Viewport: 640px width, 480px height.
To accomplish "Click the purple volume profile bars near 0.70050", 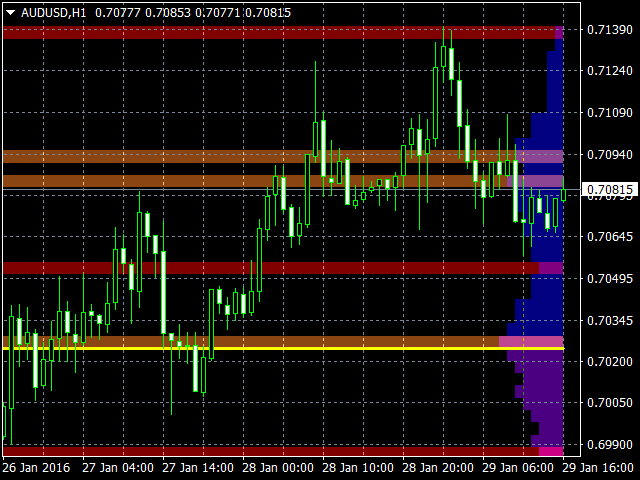I will [543, 402].
